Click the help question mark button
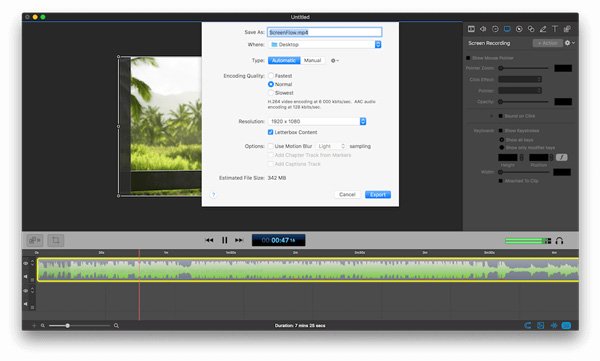Image resolution: width=600 pixels, height=361 pixels. click(214, 195)
